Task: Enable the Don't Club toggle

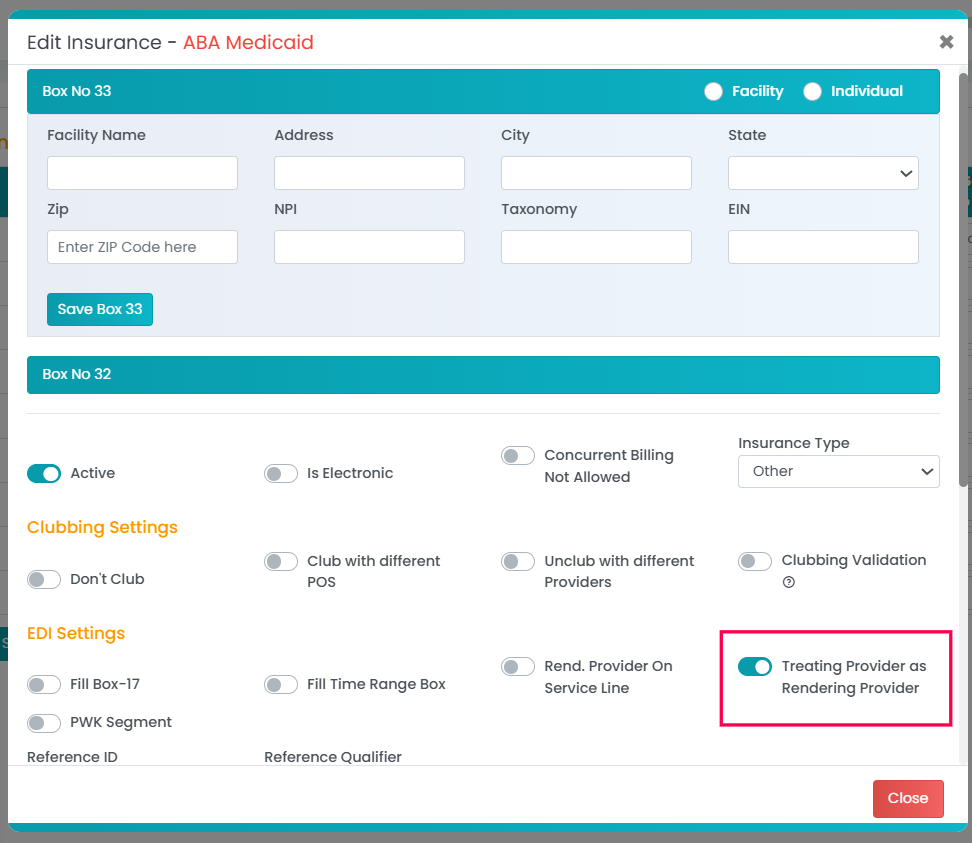Action: coord(44,579)
